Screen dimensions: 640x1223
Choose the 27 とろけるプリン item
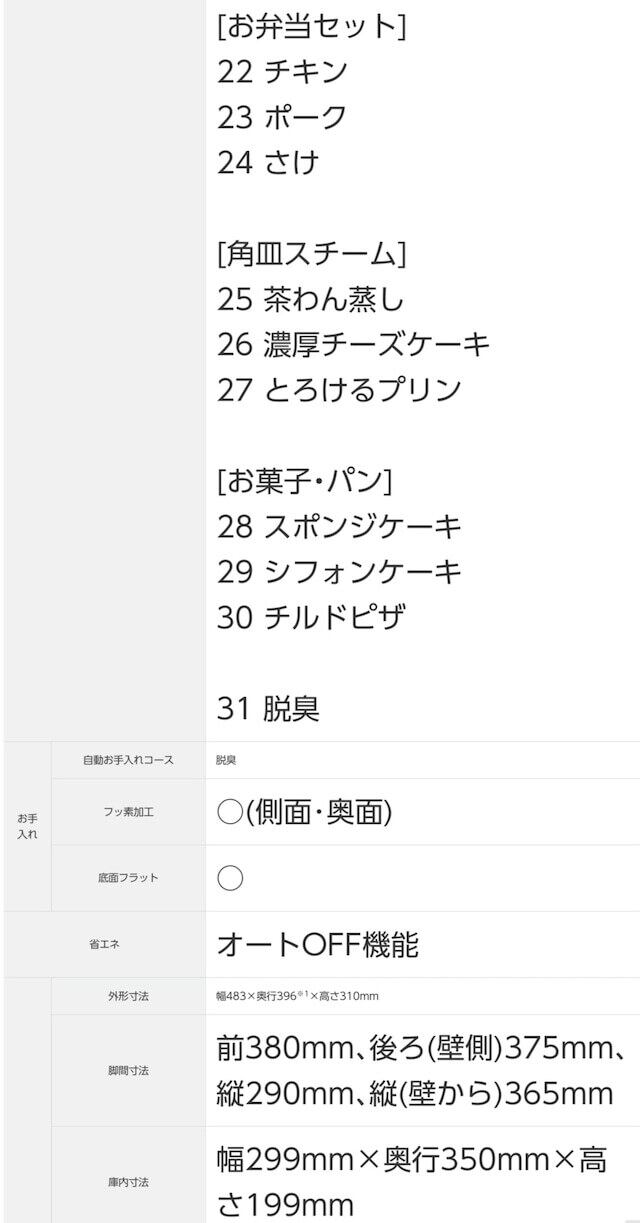tap(339, 390)
